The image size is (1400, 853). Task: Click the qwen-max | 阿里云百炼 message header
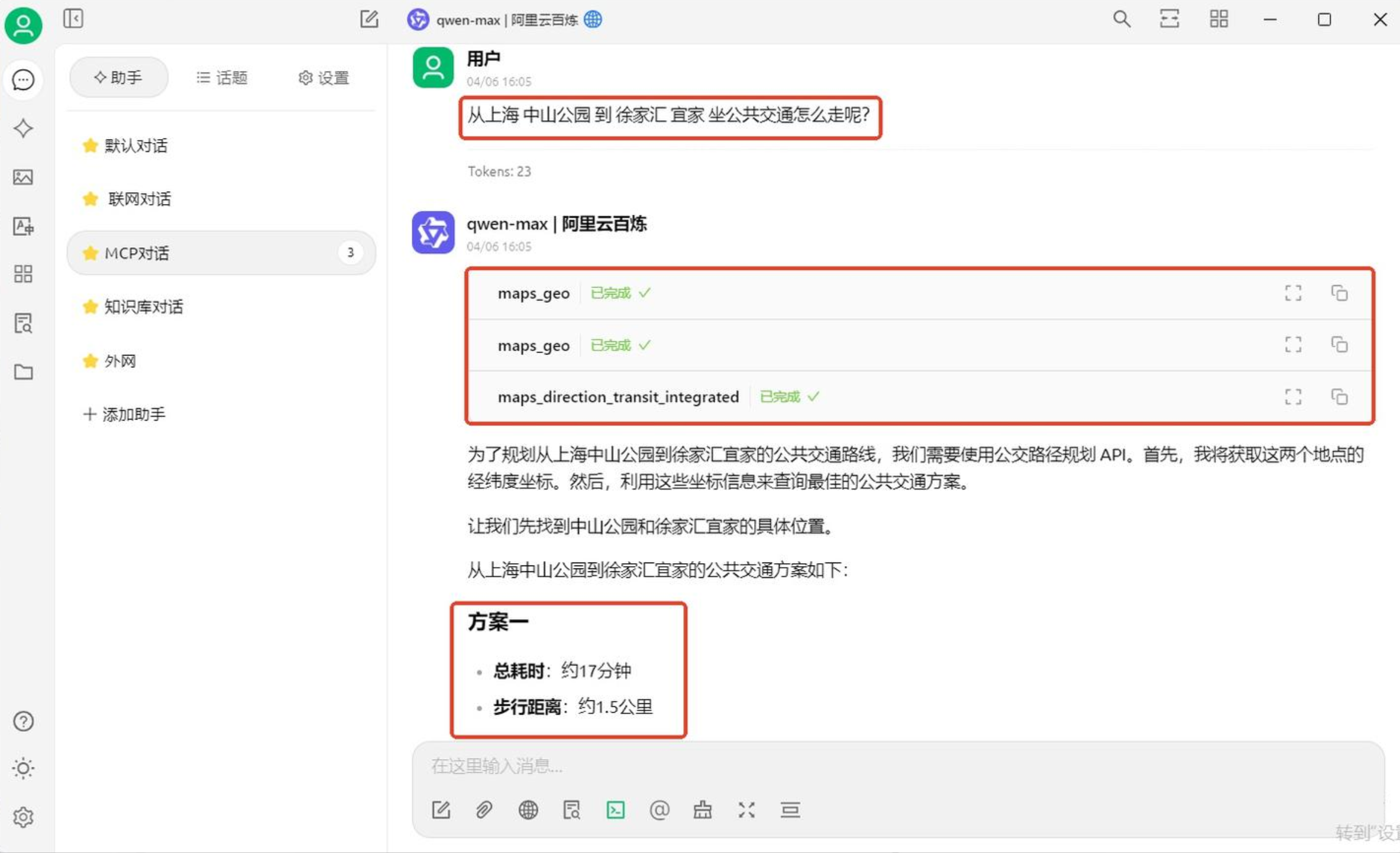coord(557,224)
